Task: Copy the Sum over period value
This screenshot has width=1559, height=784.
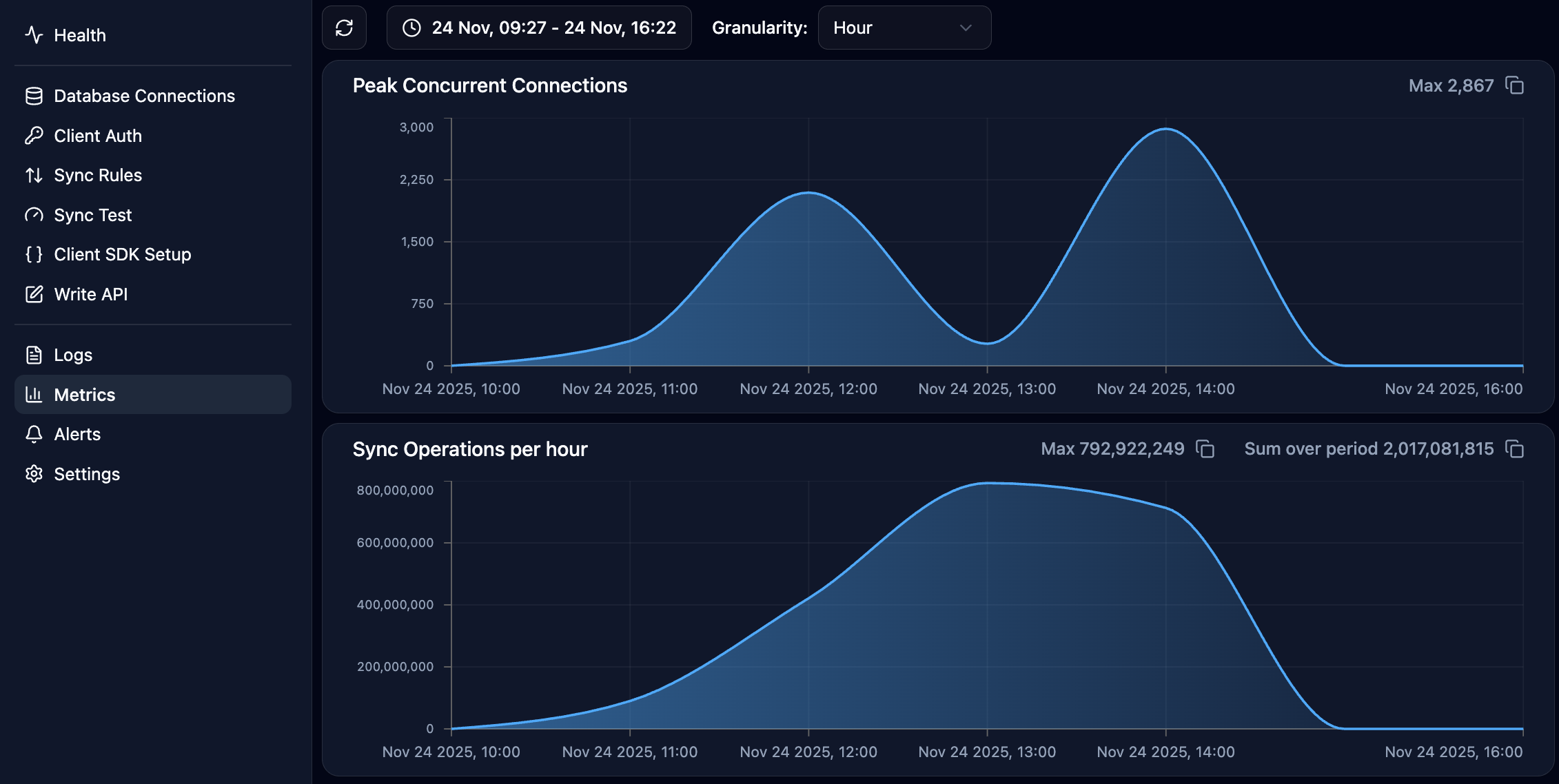Action: tap(1514, 449)
